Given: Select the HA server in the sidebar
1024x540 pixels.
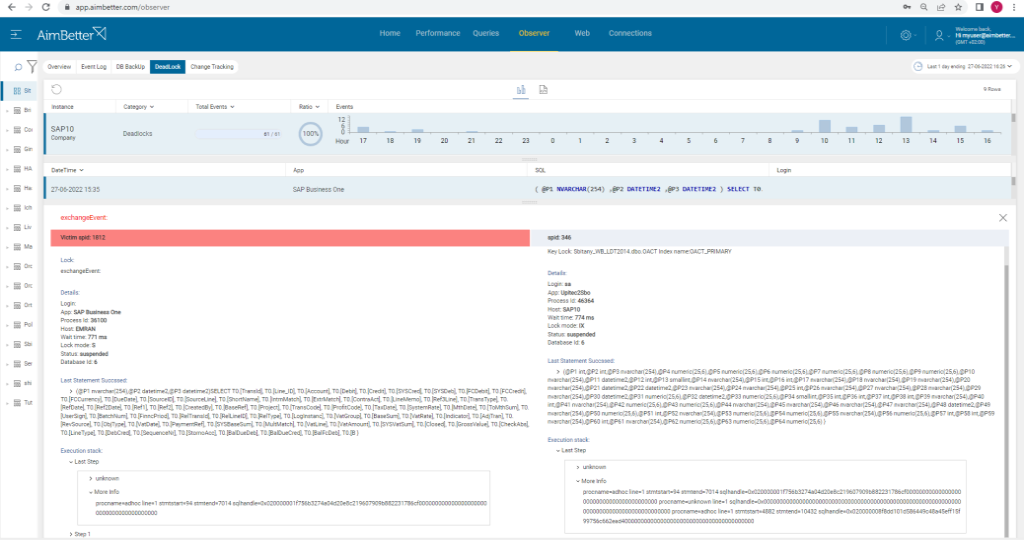Looking at the screenshot, I should 22,169.
